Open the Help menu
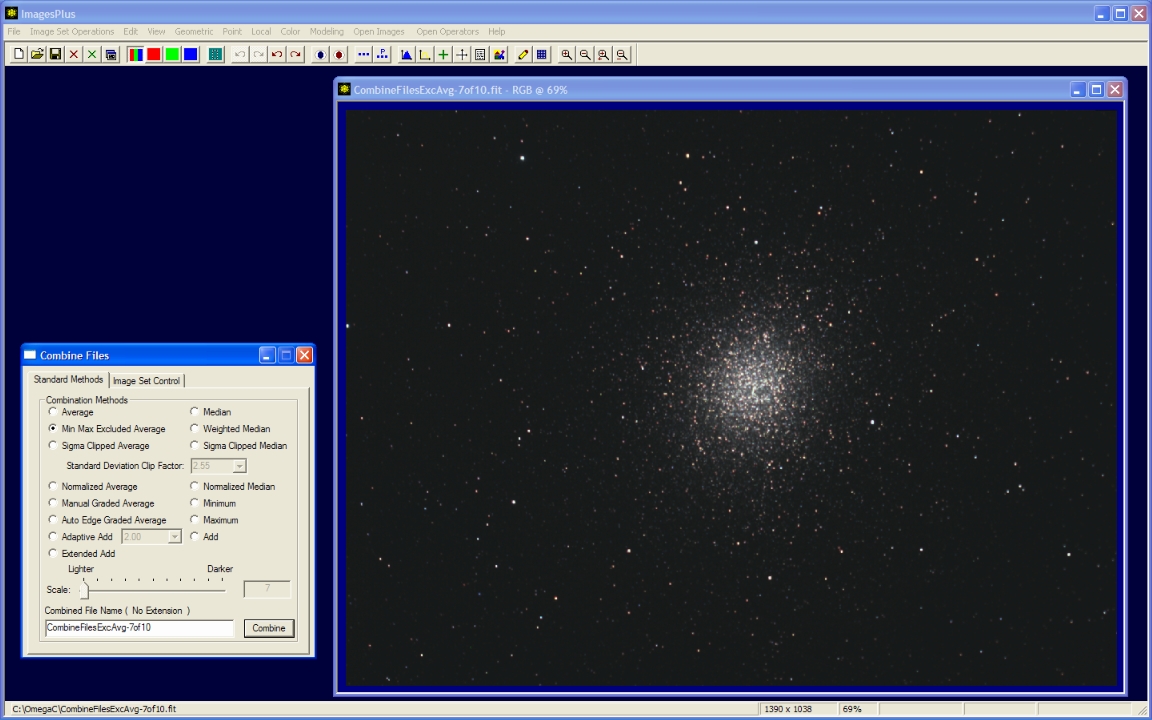 pyautogui.click(x=497, y=32)
